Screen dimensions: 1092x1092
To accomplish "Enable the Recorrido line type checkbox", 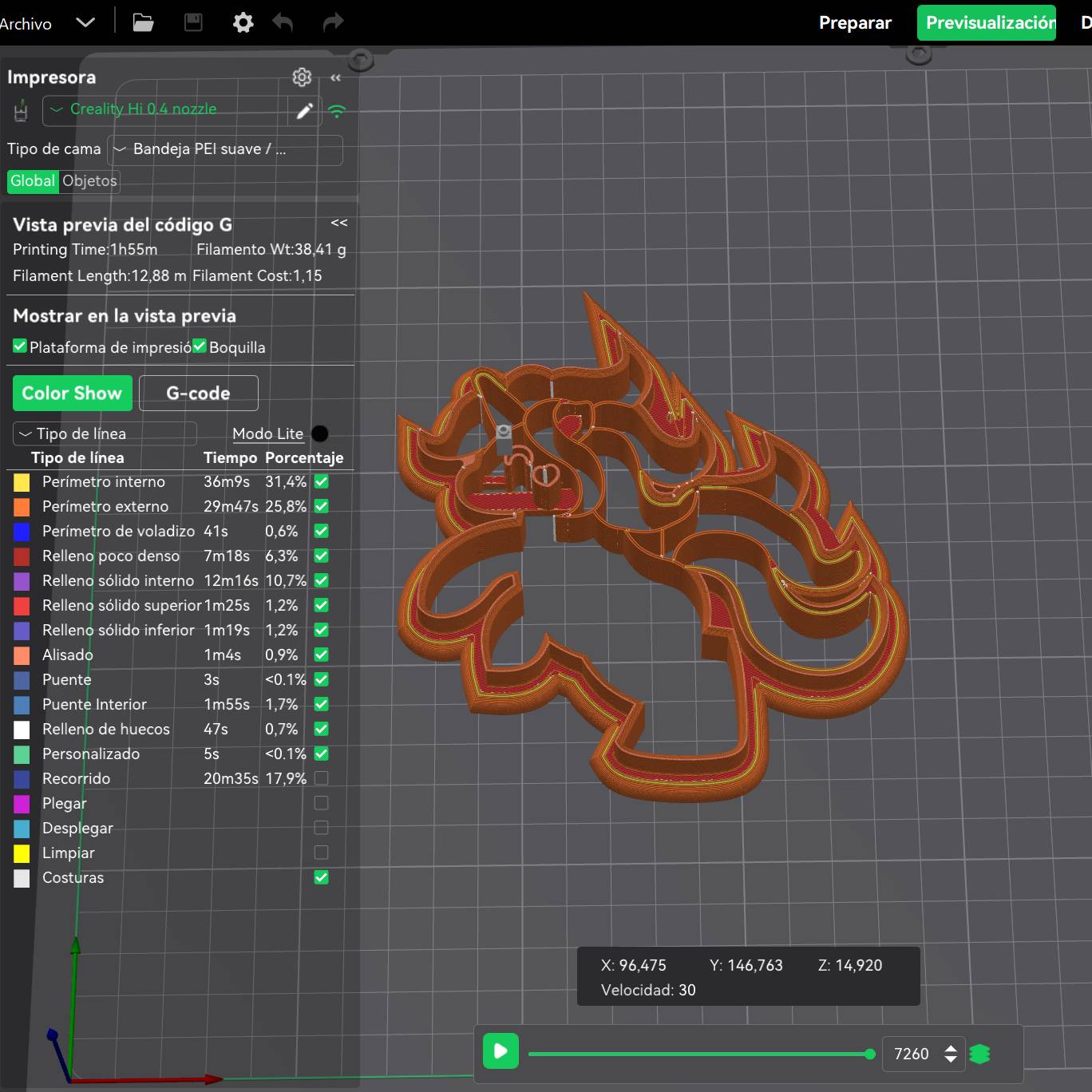I will pyautogui.click(x=321, y=778).
